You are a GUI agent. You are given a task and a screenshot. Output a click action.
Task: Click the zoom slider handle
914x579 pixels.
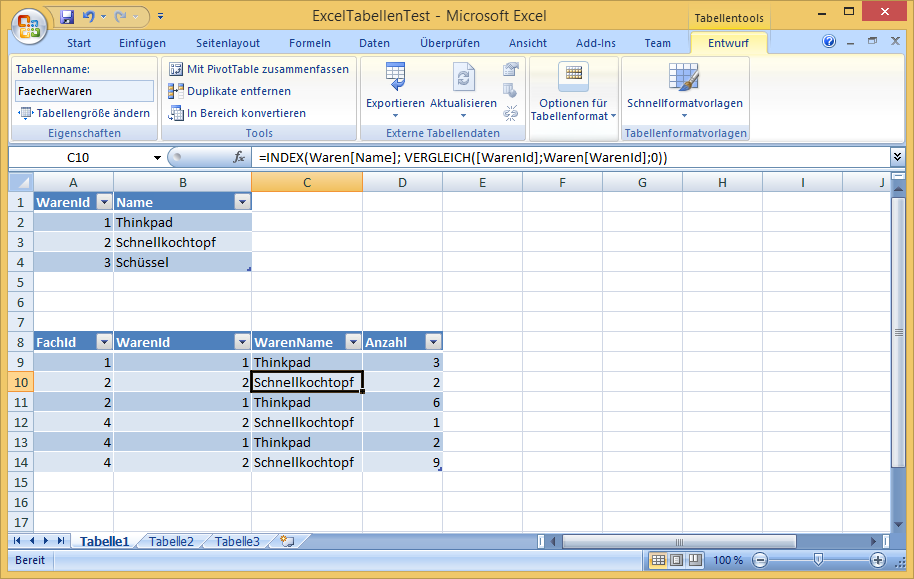click(x=818, y=560)
